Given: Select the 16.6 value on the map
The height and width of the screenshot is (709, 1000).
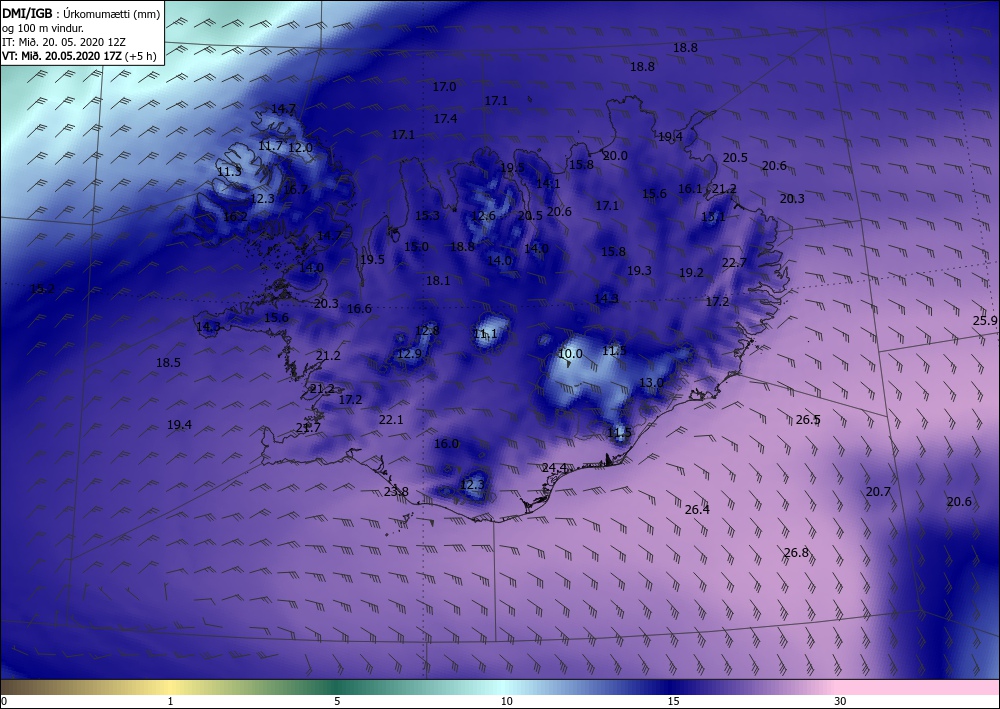Looking at the screenshot, I should click(x=360, y=309).
